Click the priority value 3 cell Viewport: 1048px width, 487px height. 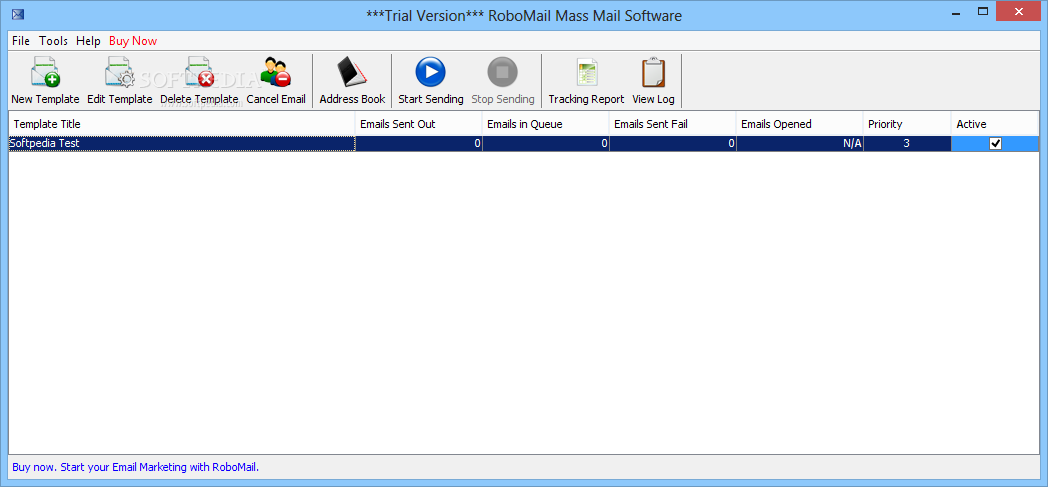907,143
